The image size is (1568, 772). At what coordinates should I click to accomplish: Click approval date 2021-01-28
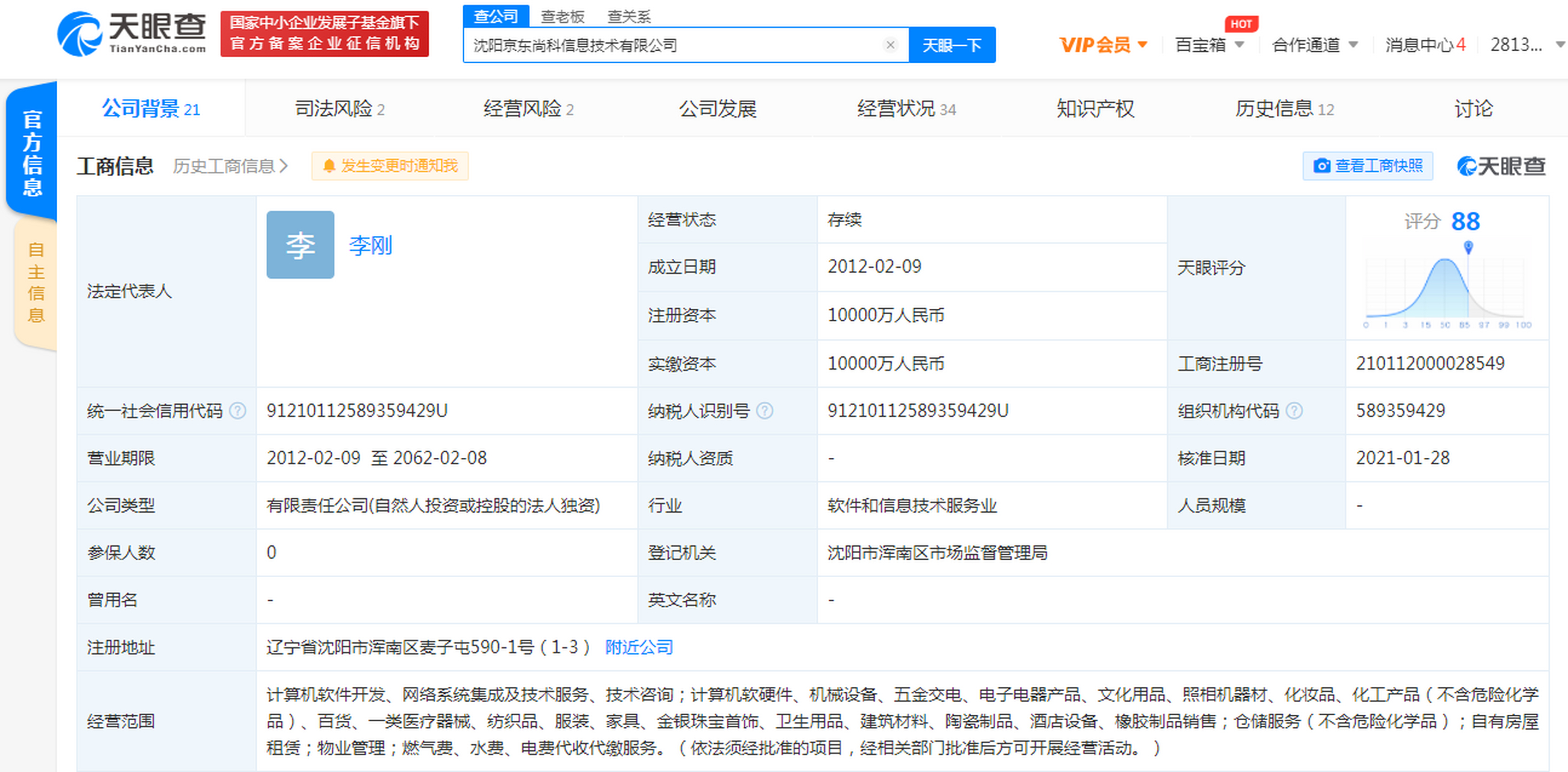point(1402,458)
